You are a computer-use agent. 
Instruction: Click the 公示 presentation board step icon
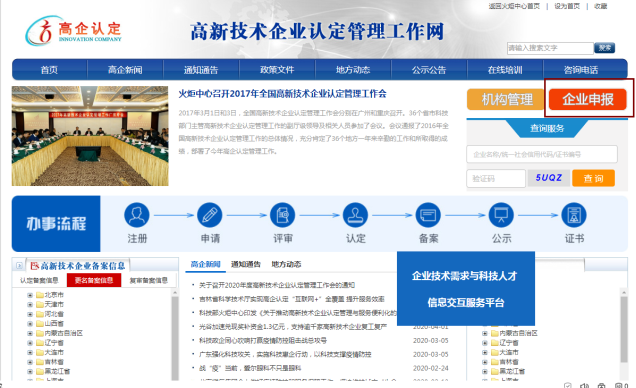pyautogui.click(x=501, y=215)
